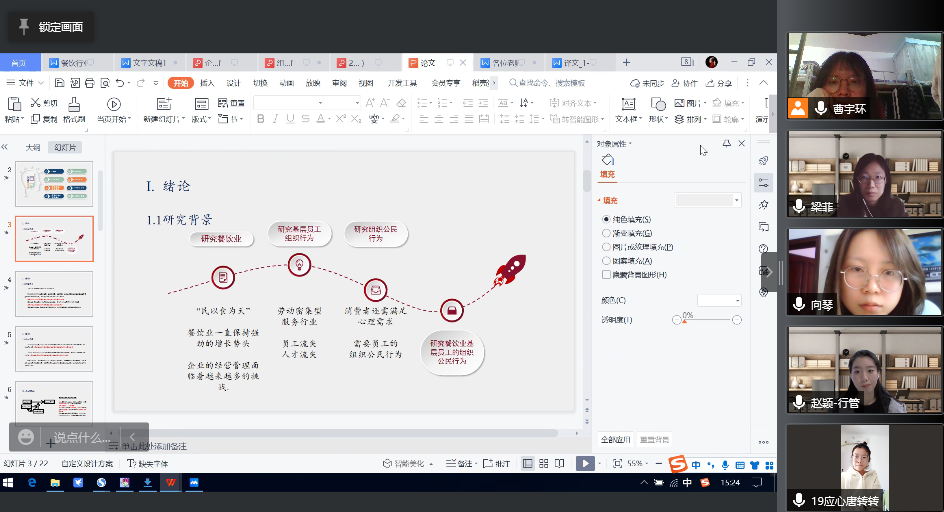Switch to the 大纲 outline tab
The width and height of the screenshot is (944, 512).
[x=33, y=147]
